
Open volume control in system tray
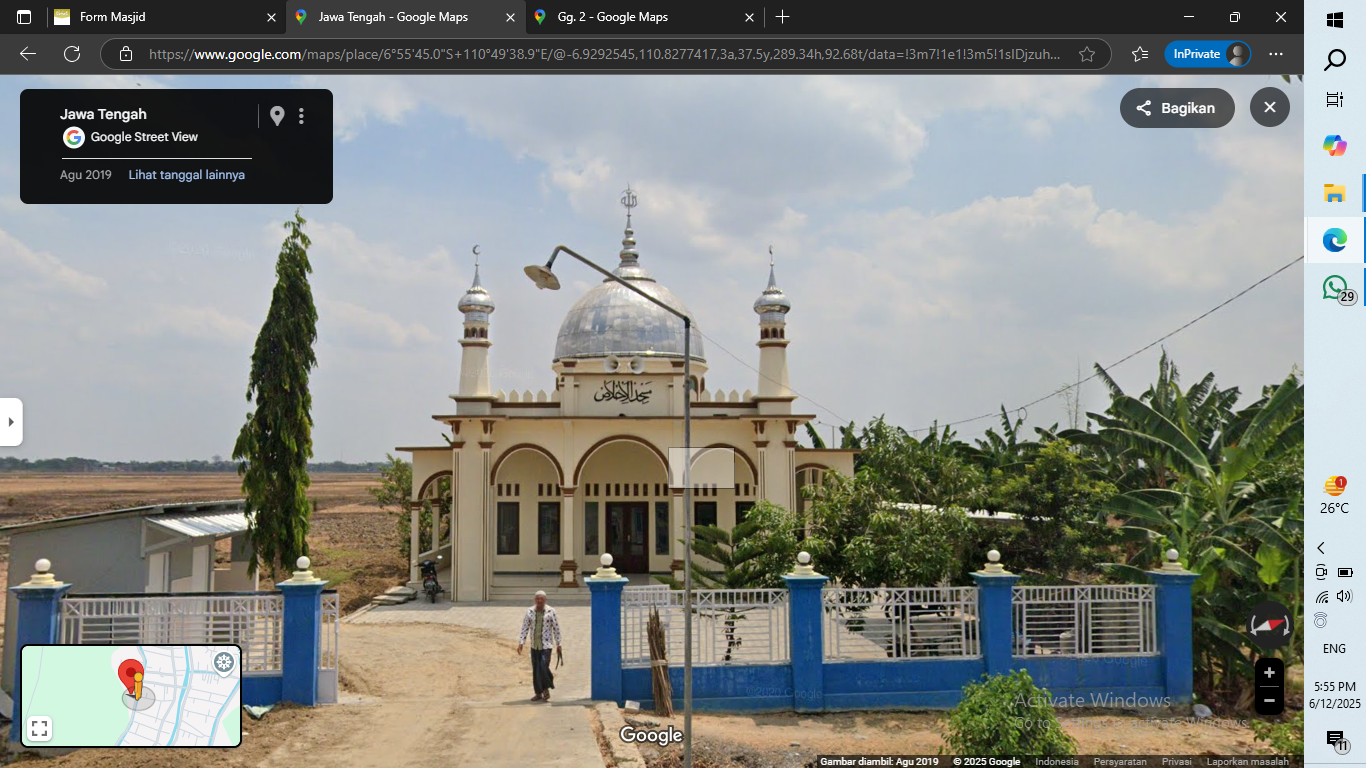point(1344,596)
